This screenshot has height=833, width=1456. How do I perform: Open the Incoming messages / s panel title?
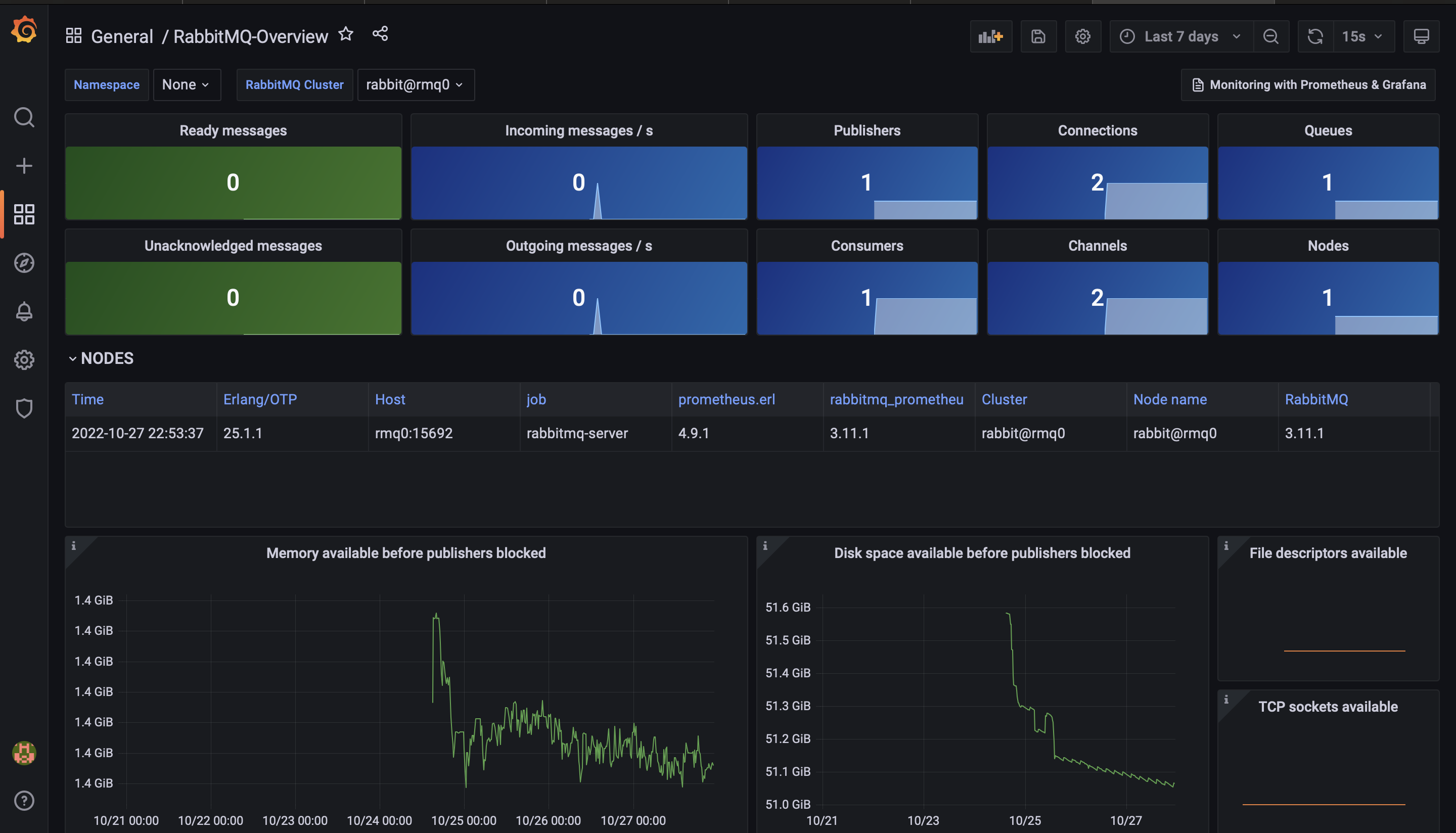578,130
